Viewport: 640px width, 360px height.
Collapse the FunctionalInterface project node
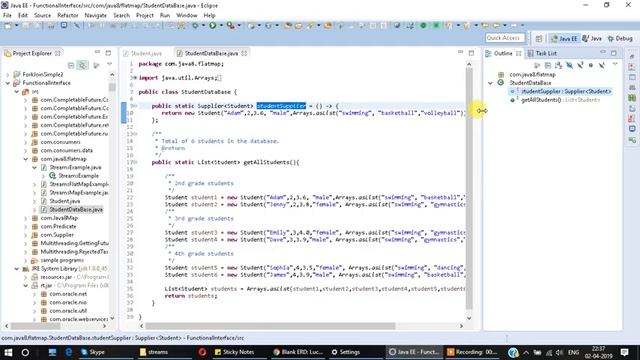pos(8,83)
